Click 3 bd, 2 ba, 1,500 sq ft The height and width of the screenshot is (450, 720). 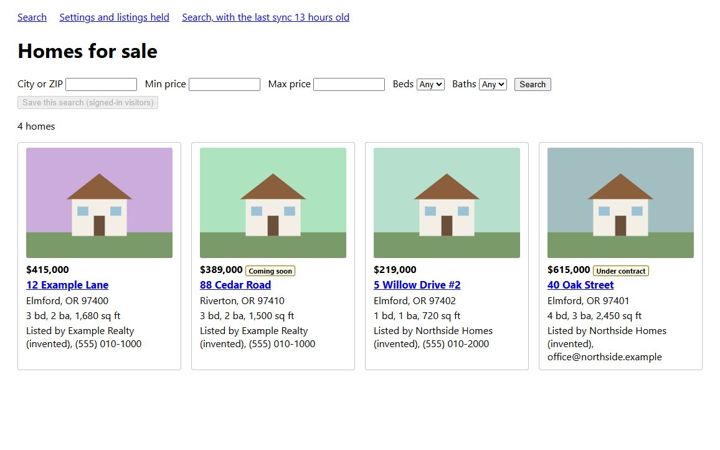point(247,316)
